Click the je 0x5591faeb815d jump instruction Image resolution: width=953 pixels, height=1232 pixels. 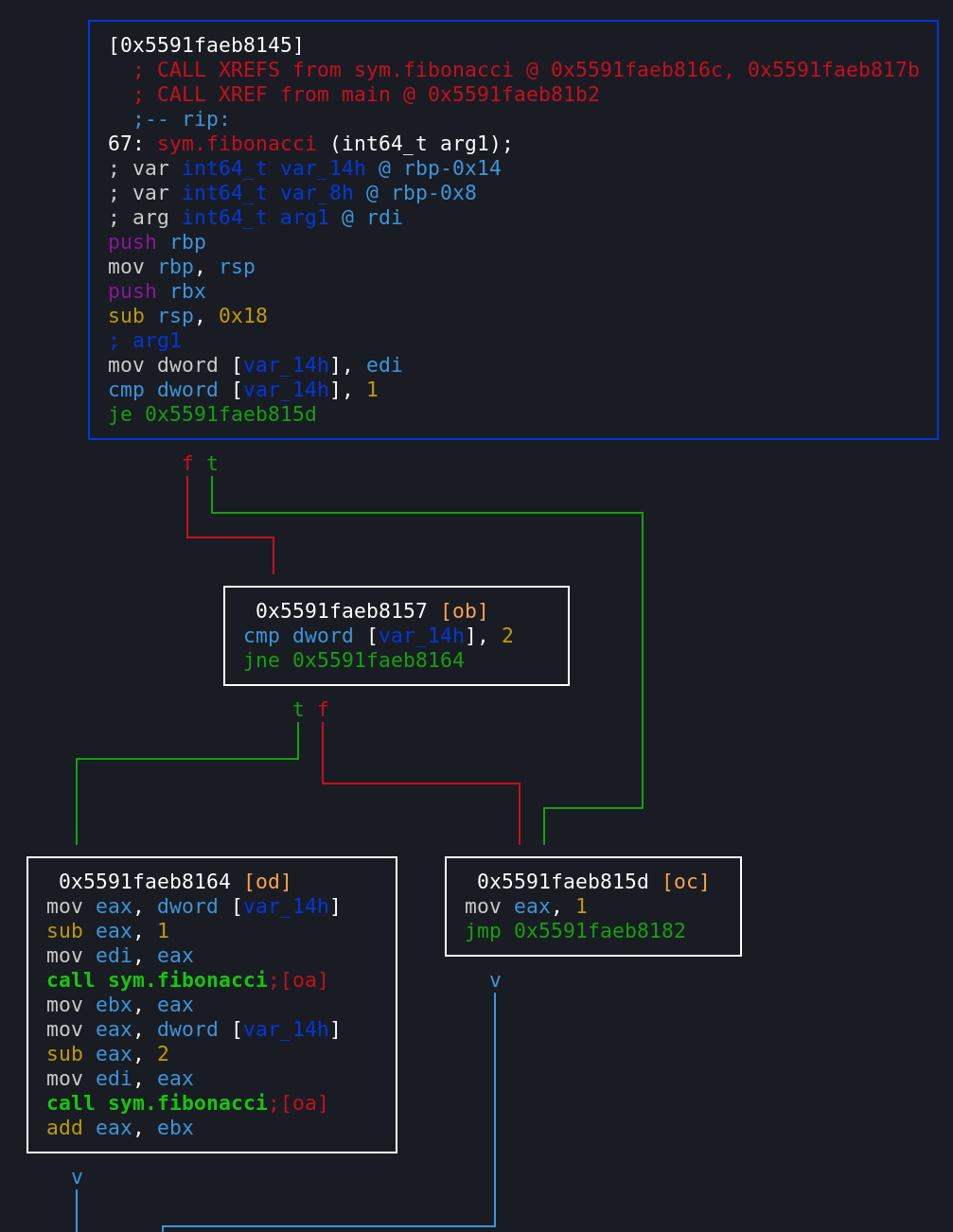pyautogui.click(x=212, y=414)
